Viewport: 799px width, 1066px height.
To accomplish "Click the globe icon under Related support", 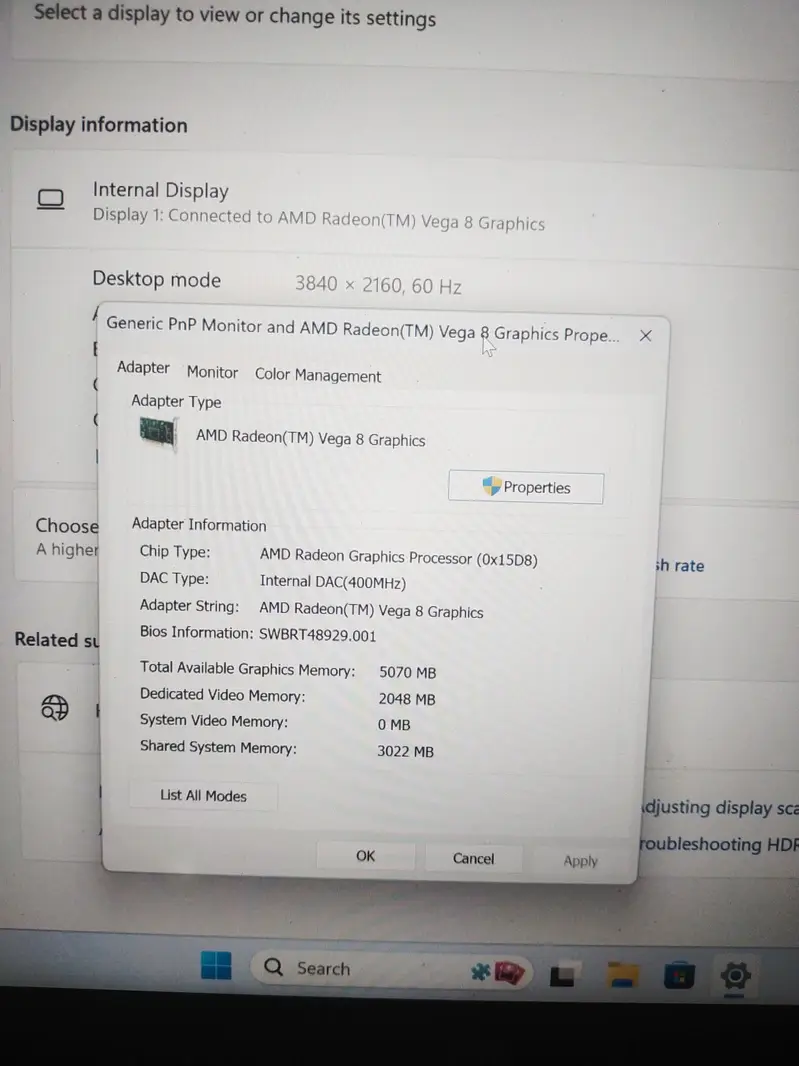I will (55, 708).
